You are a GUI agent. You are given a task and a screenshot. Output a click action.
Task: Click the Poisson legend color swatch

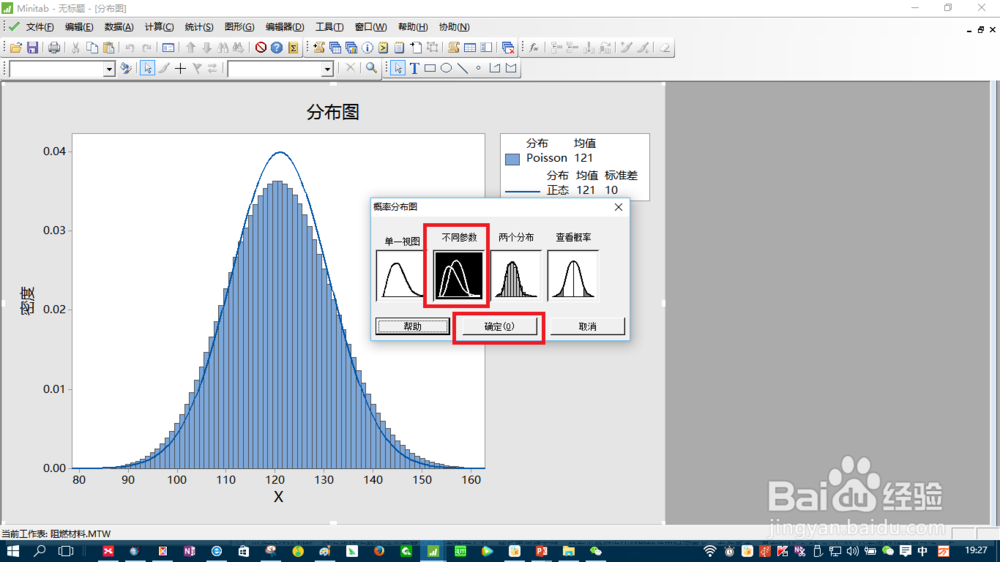(512, 159)
